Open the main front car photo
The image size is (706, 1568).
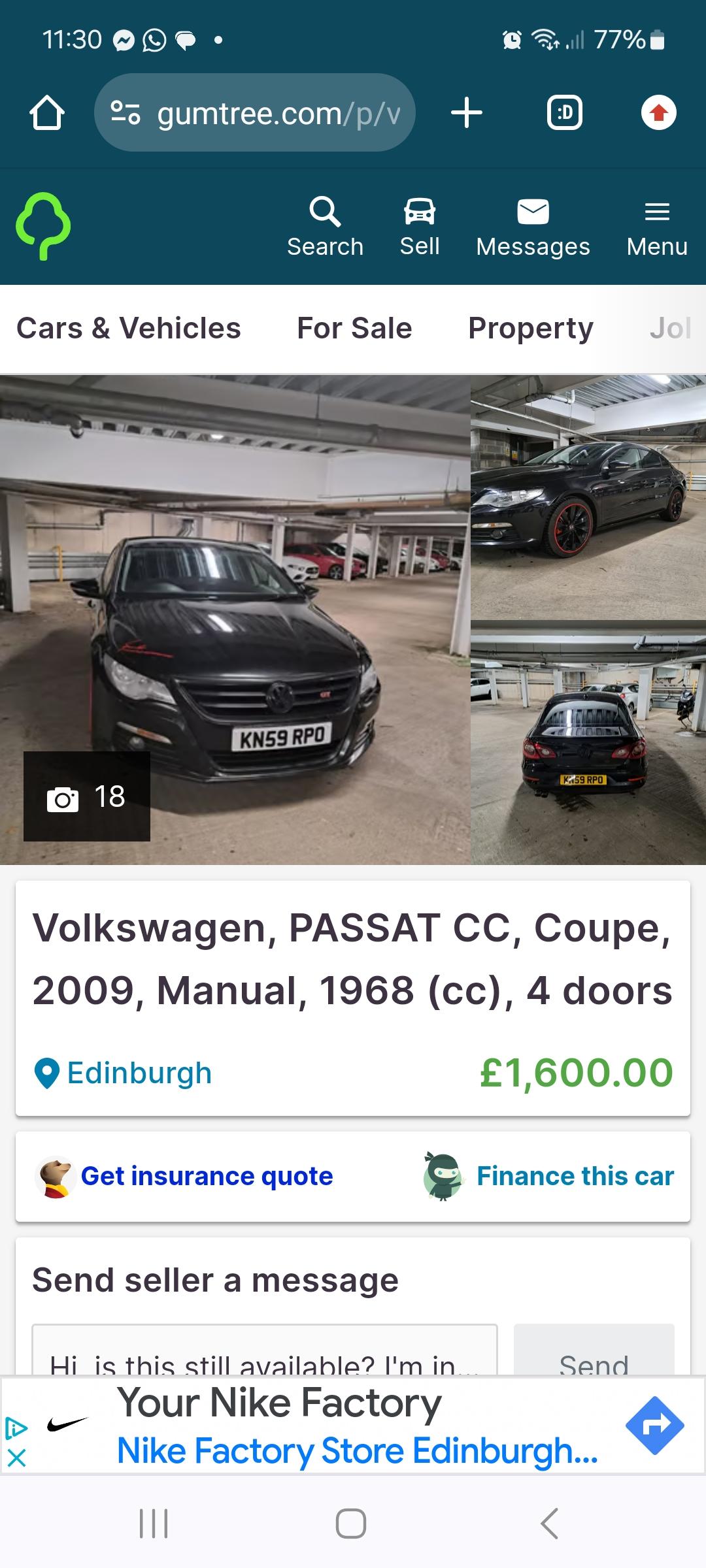coord(235,619)
